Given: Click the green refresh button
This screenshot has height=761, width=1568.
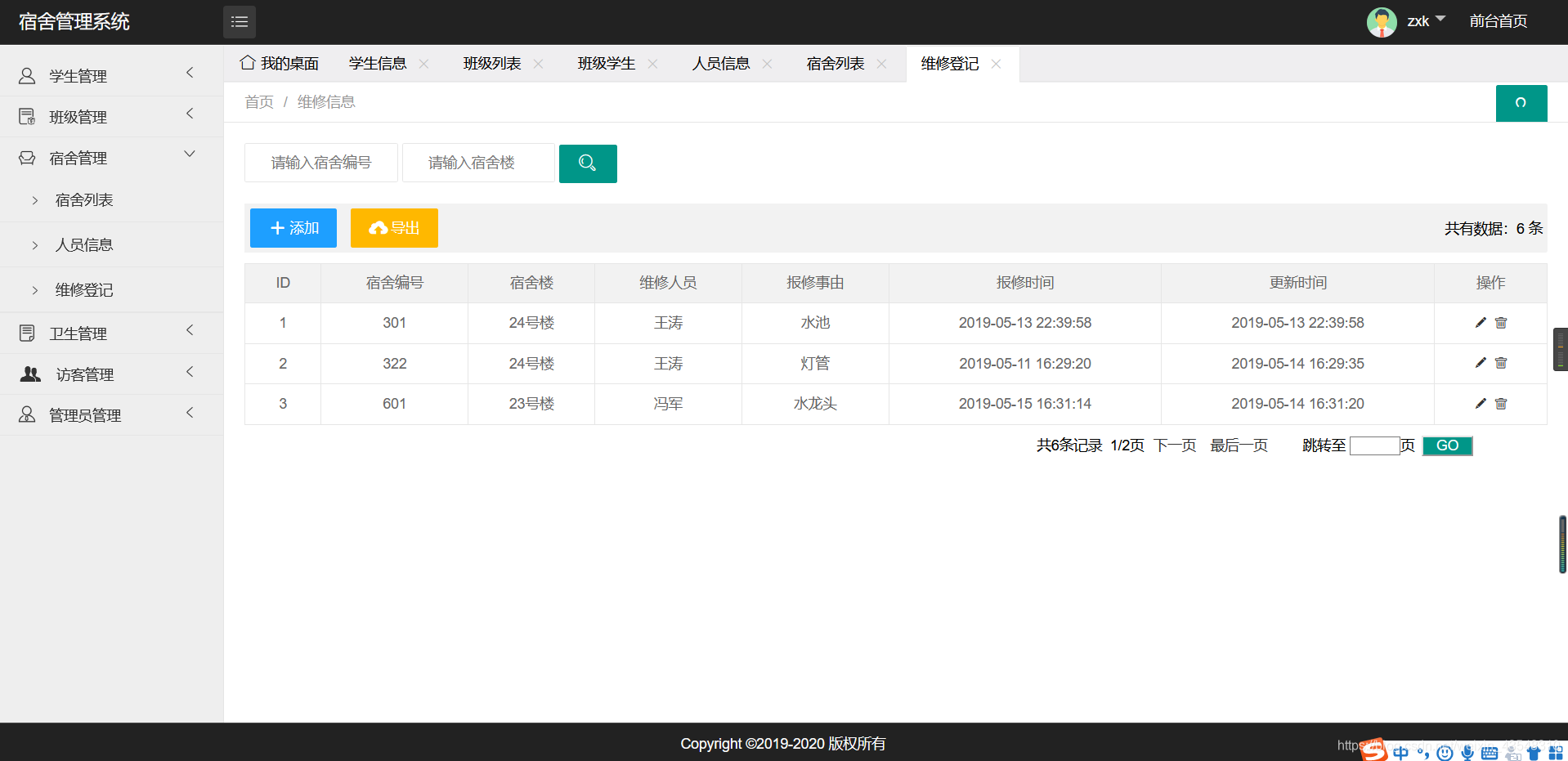Looking at the screenshot, I should click(x=1521, y=103).
